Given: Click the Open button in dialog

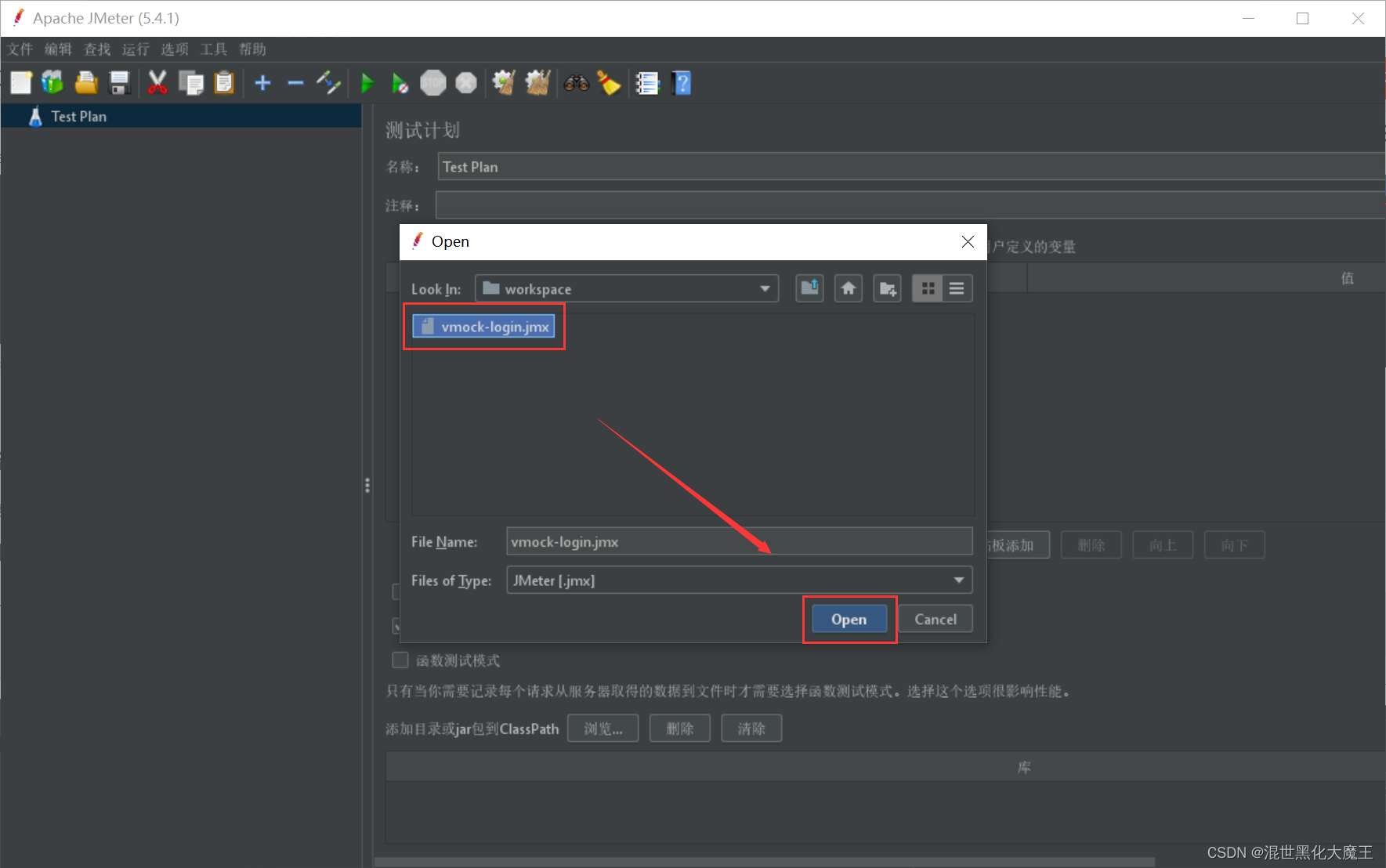Looking at the screenshot, I should (x=849, y=619).
